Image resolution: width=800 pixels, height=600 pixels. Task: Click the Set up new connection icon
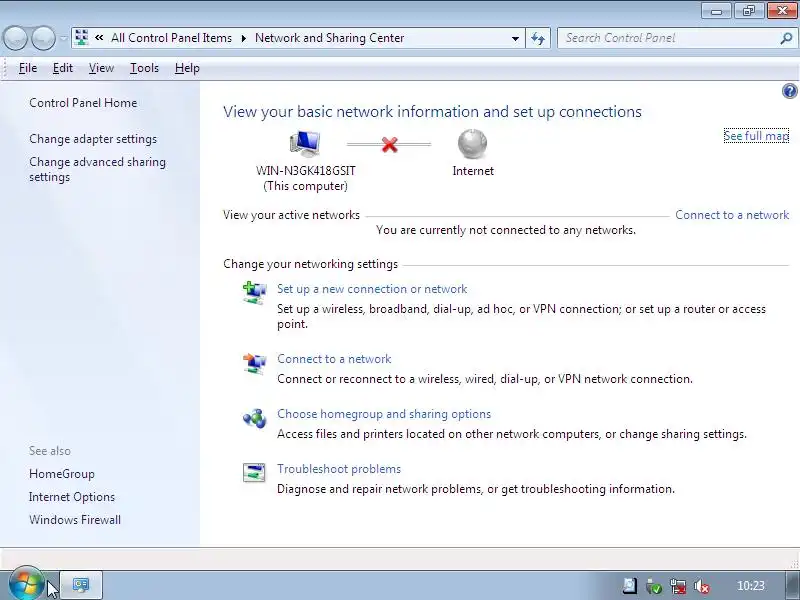254,293
